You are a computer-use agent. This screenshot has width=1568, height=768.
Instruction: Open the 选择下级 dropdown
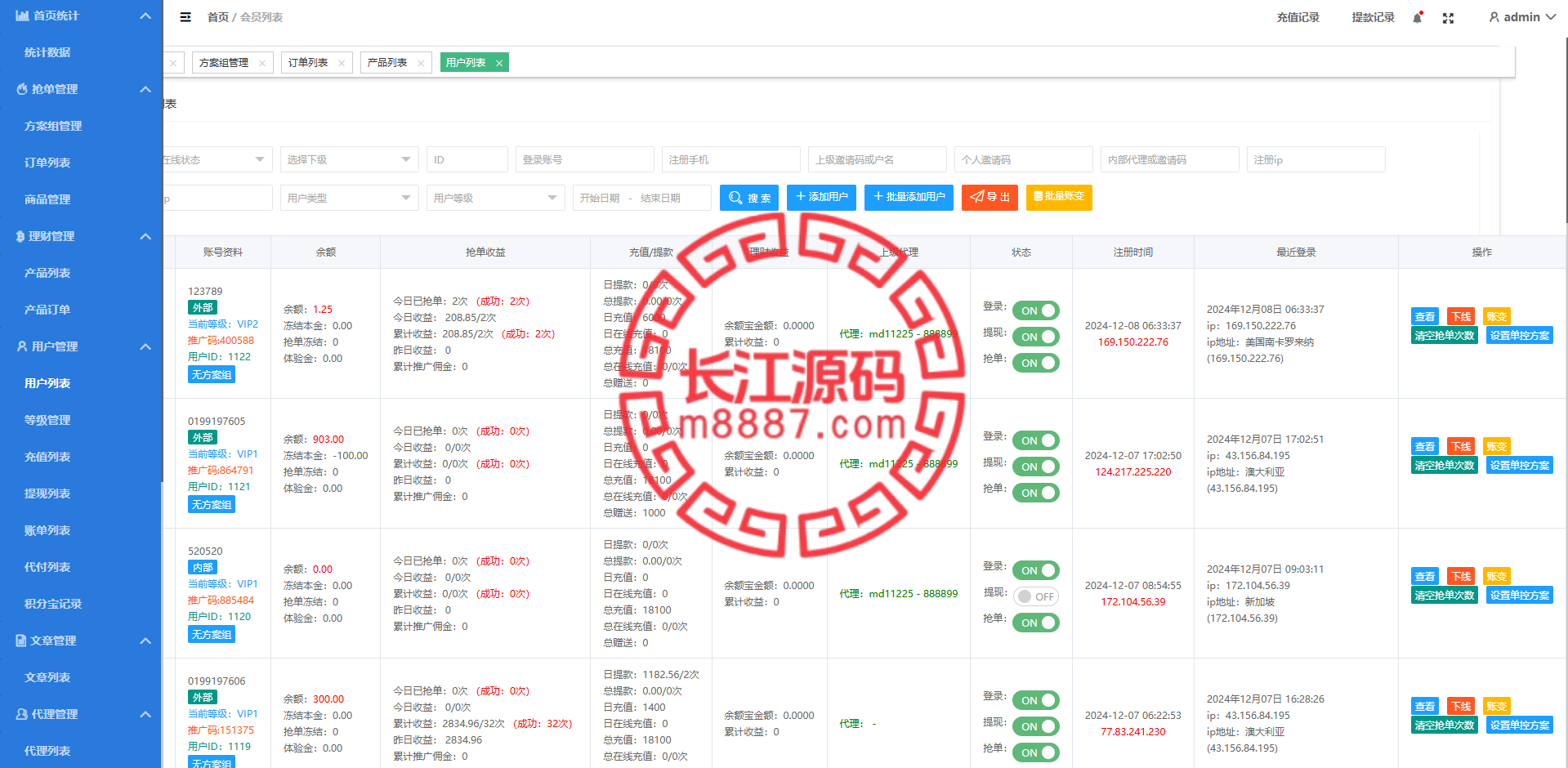coord(350,159)
